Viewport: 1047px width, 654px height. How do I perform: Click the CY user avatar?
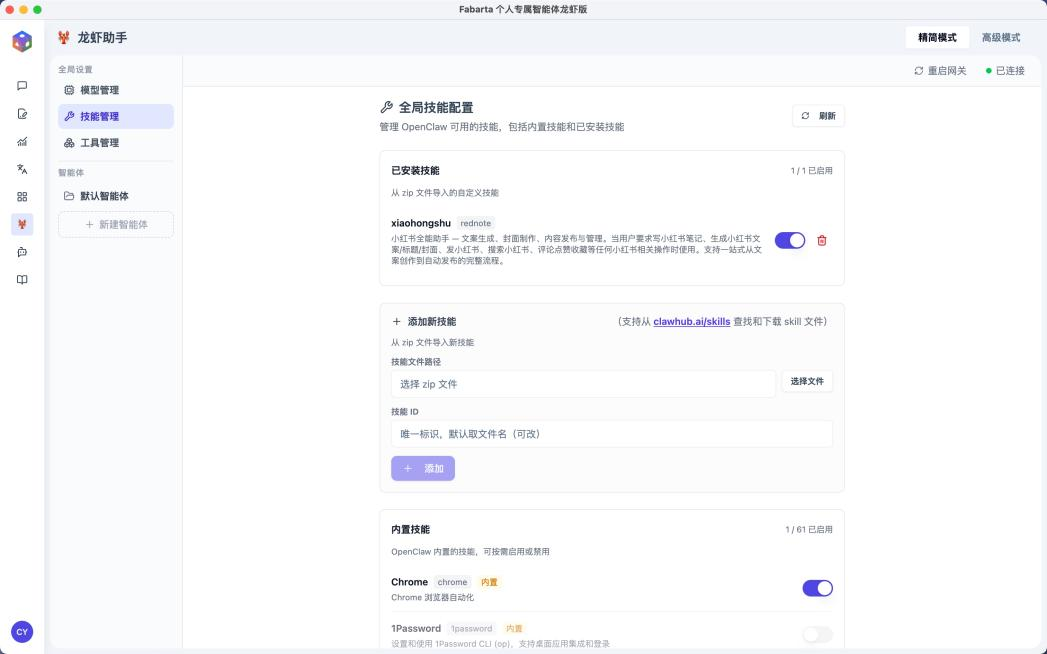pos(22,631)
